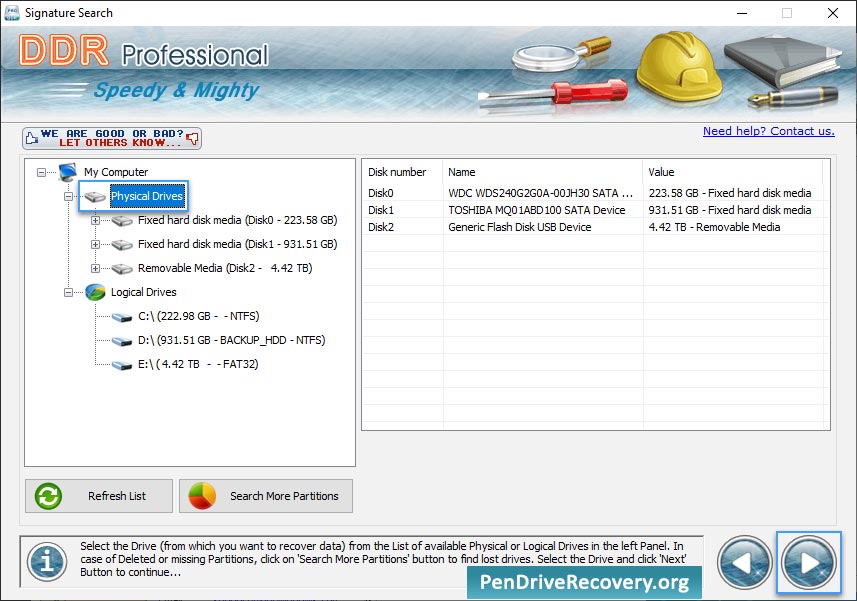Select Fixed hard disk media Disk1 - 931.51 GB
Screen dimensions: 857x601
click(x=237, y=244)
